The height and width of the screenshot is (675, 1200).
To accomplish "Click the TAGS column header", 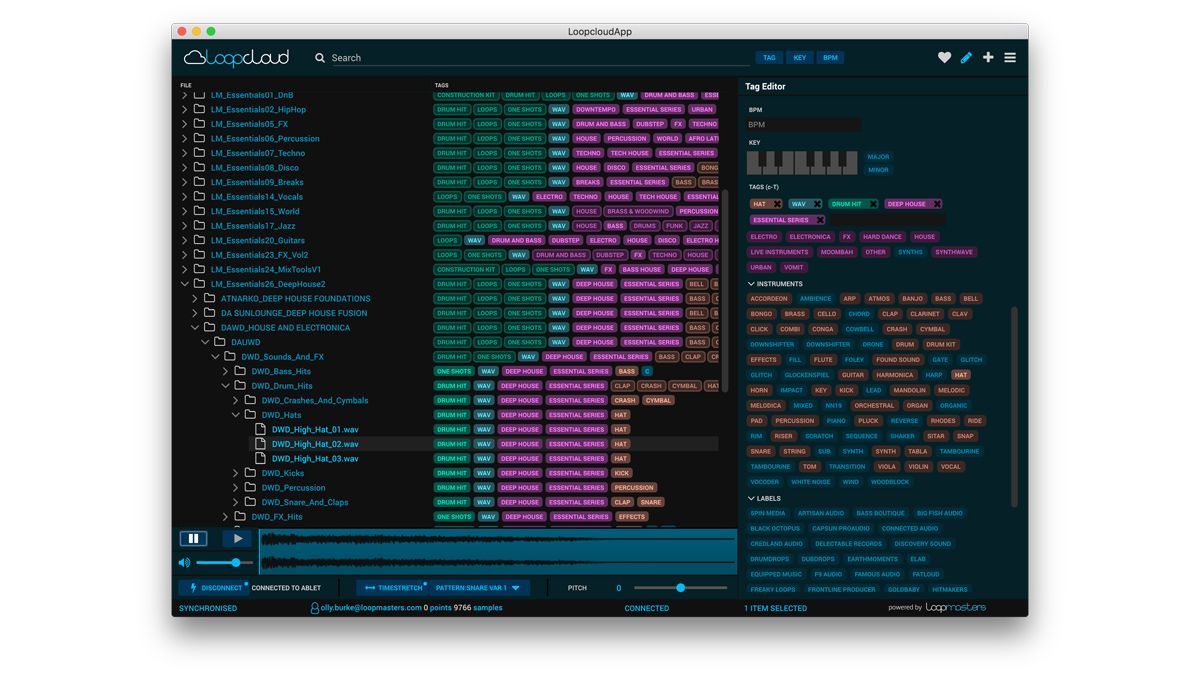I will click(x=442, y=86).
